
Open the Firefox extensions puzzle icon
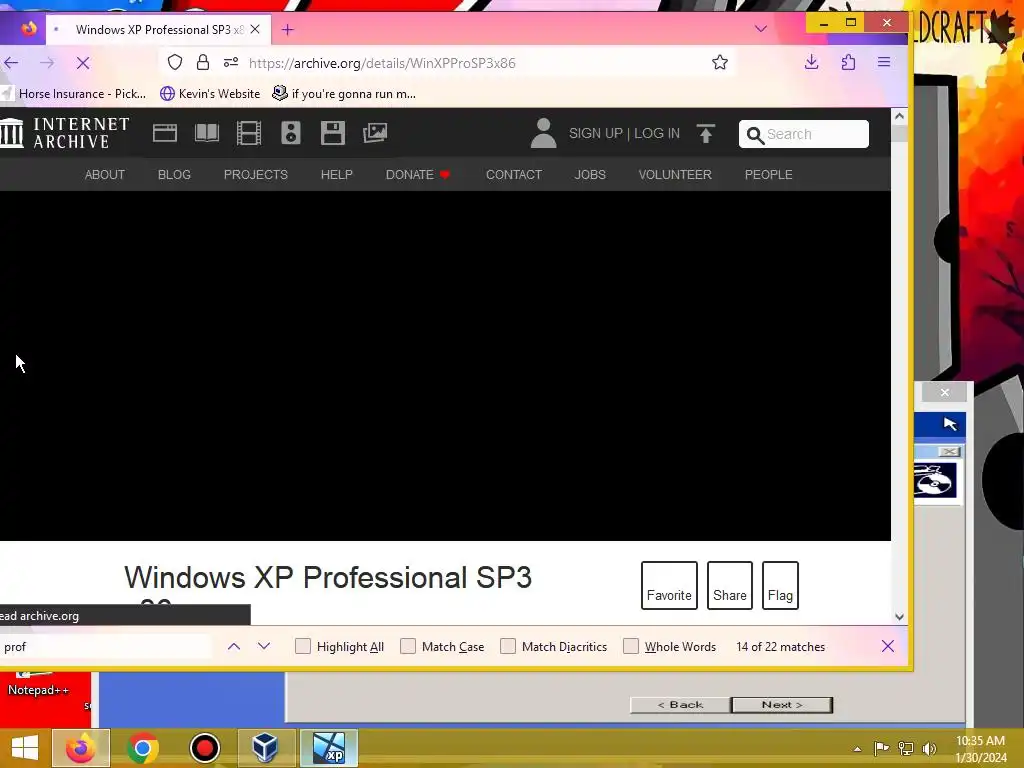848,62
